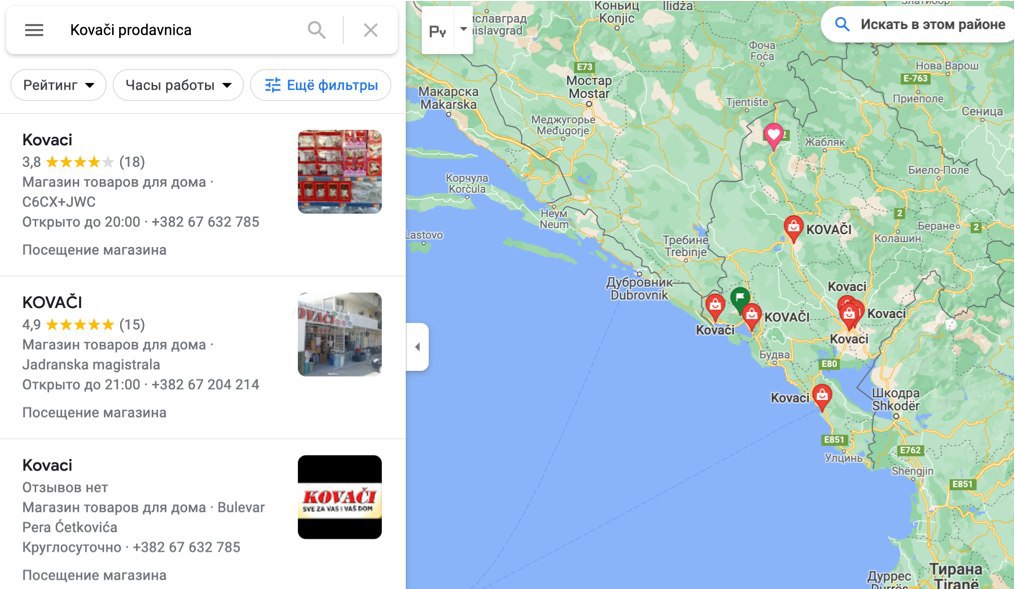1015x589 pixels.
Task: Click 'Отзывов нет' text in third result
Action: coord(65,487)
